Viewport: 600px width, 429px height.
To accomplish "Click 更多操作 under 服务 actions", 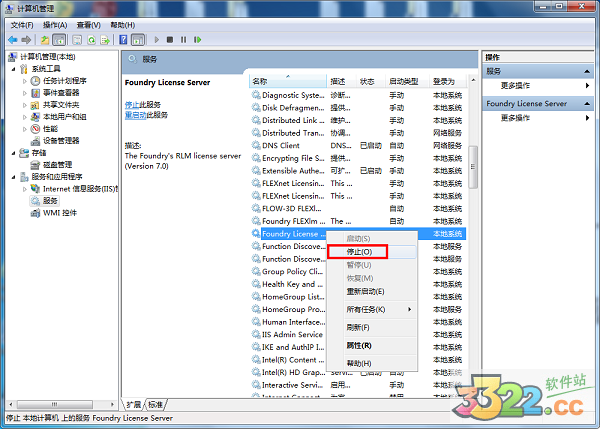I will click(x=515, y=86).
